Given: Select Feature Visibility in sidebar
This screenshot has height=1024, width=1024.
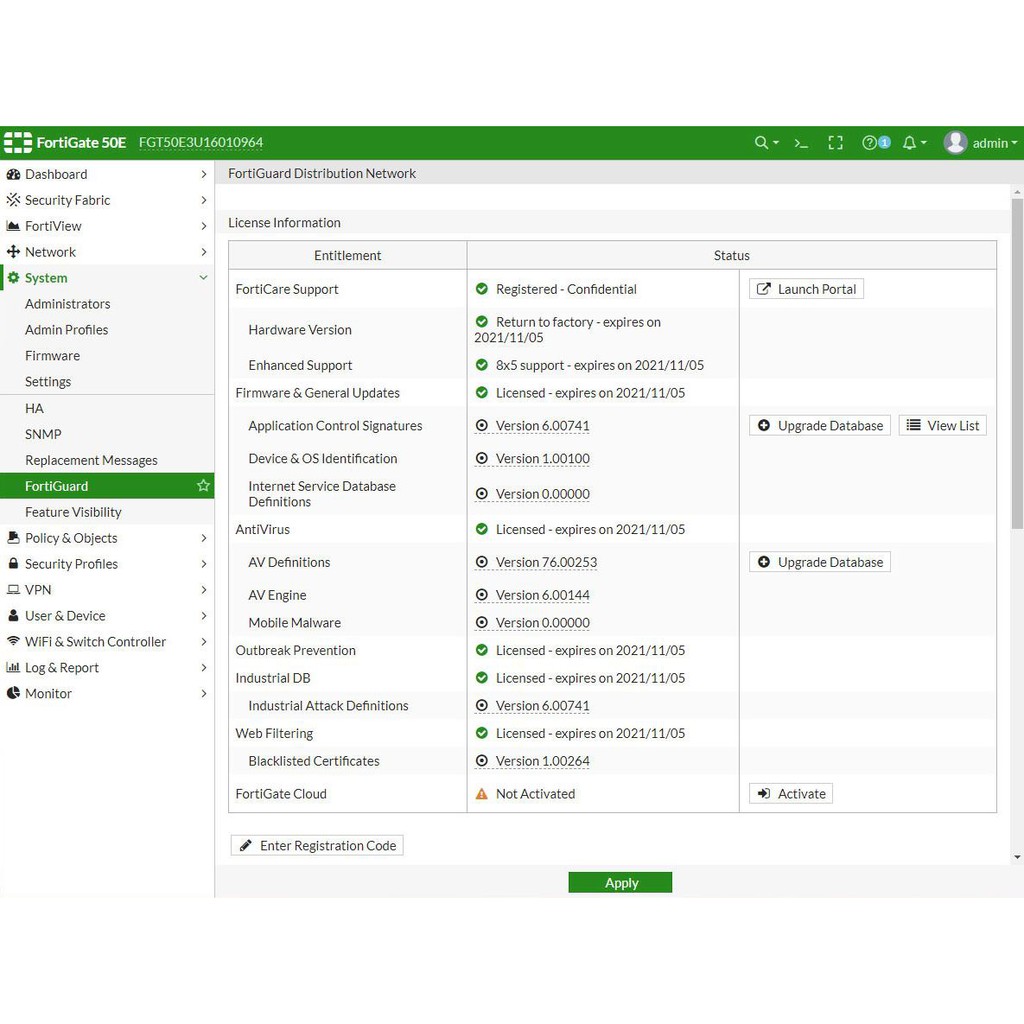Looking at the screenshot, I should tap(73, 512).
